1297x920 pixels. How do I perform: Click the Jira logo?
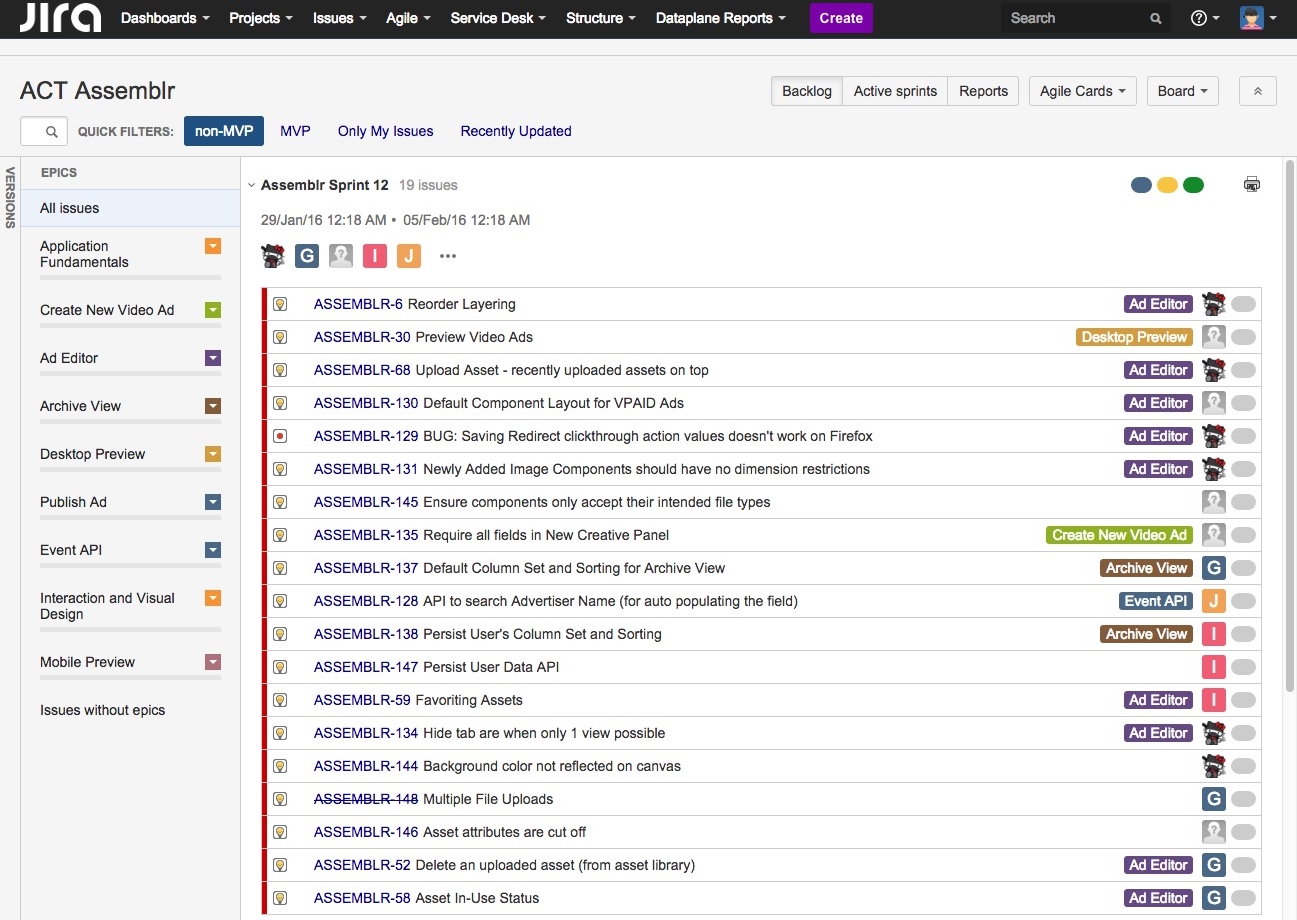60,17
